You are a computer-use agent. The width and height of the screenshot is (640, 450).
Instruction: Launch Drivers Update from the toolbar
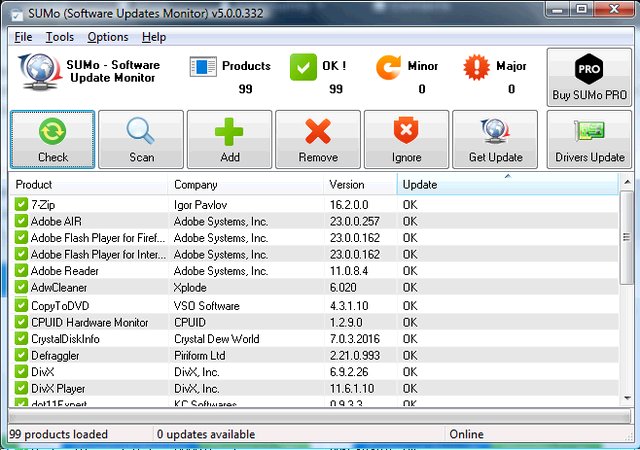point(589,139)
